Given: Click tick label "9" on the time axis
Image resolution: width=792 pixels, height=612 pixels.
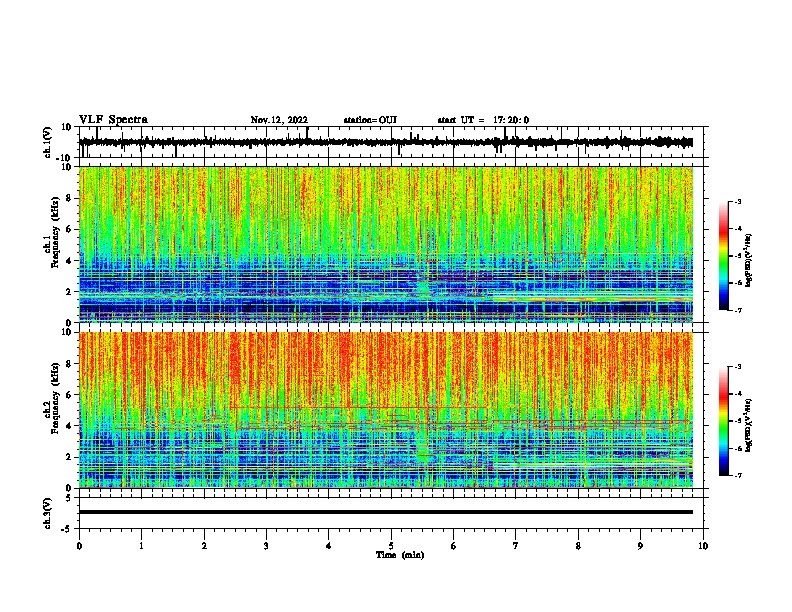Looking at the screenshot, I should [x=640, y=546].
